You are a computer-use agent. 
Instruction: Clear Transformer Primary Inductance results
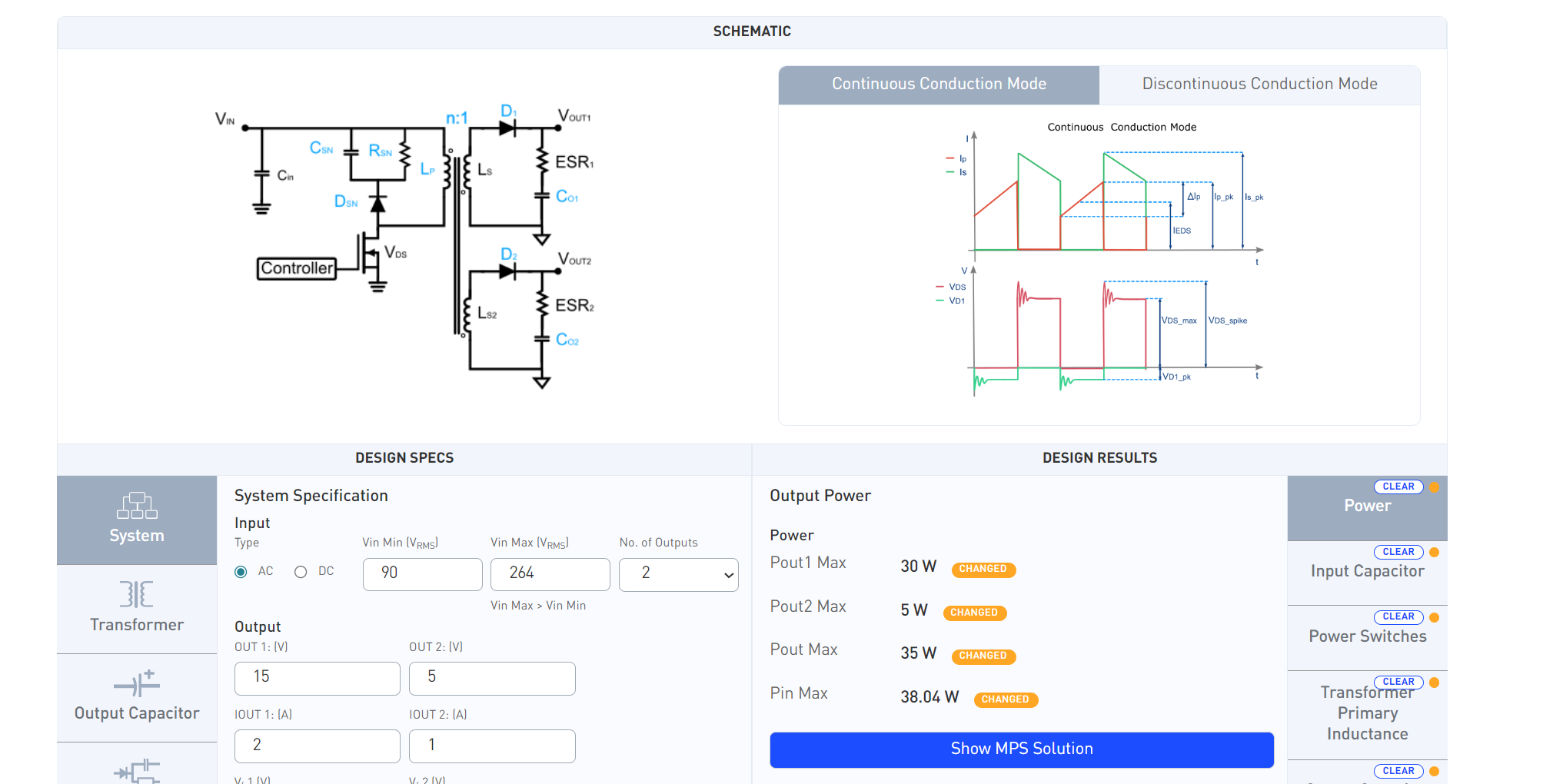[1398, 683]
